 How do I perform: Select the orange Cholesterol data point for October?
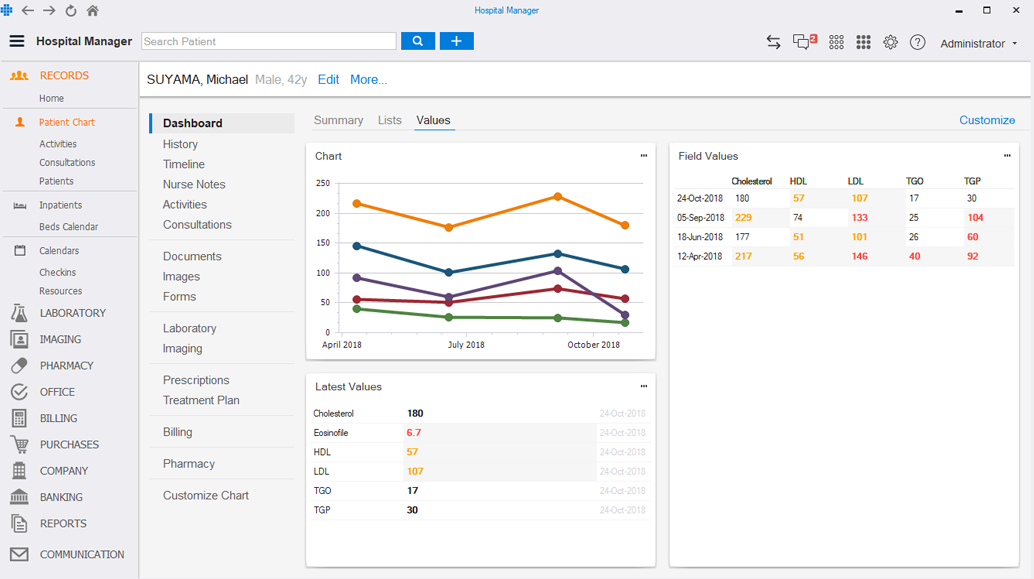coord(625,226)
